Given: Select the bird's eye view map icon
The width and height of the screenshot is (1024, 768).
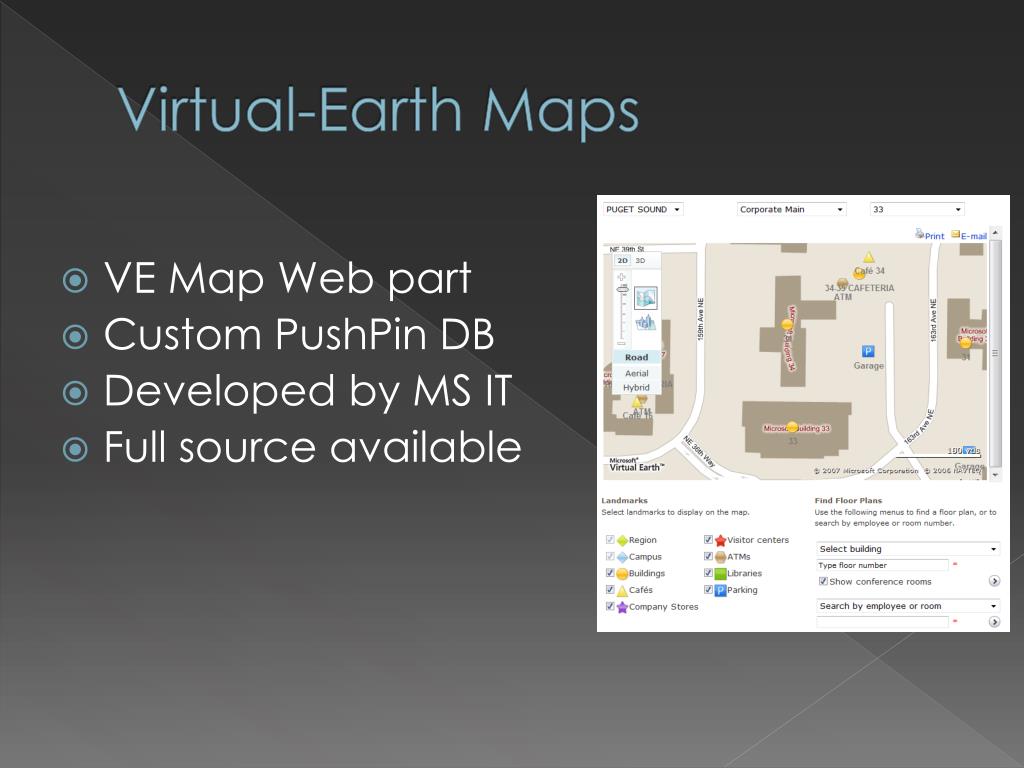Looking at the screenshot, I should [x=645, y=298].
